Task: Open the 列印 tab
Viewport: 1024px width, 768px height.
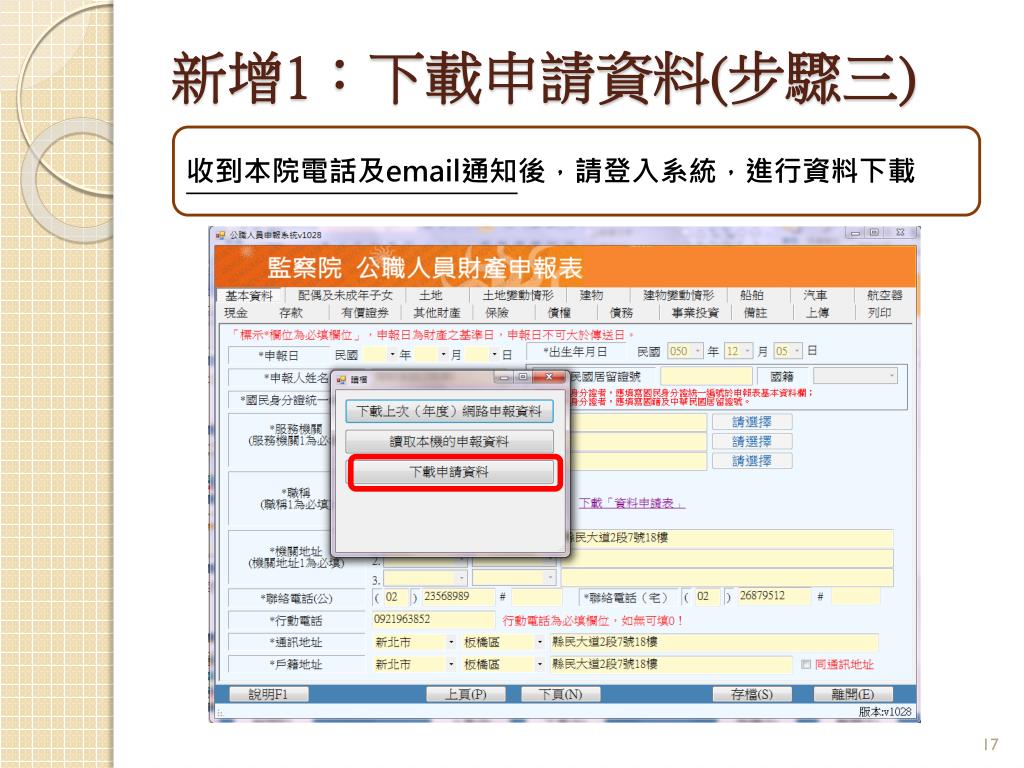Action: (x=879, y=313)
